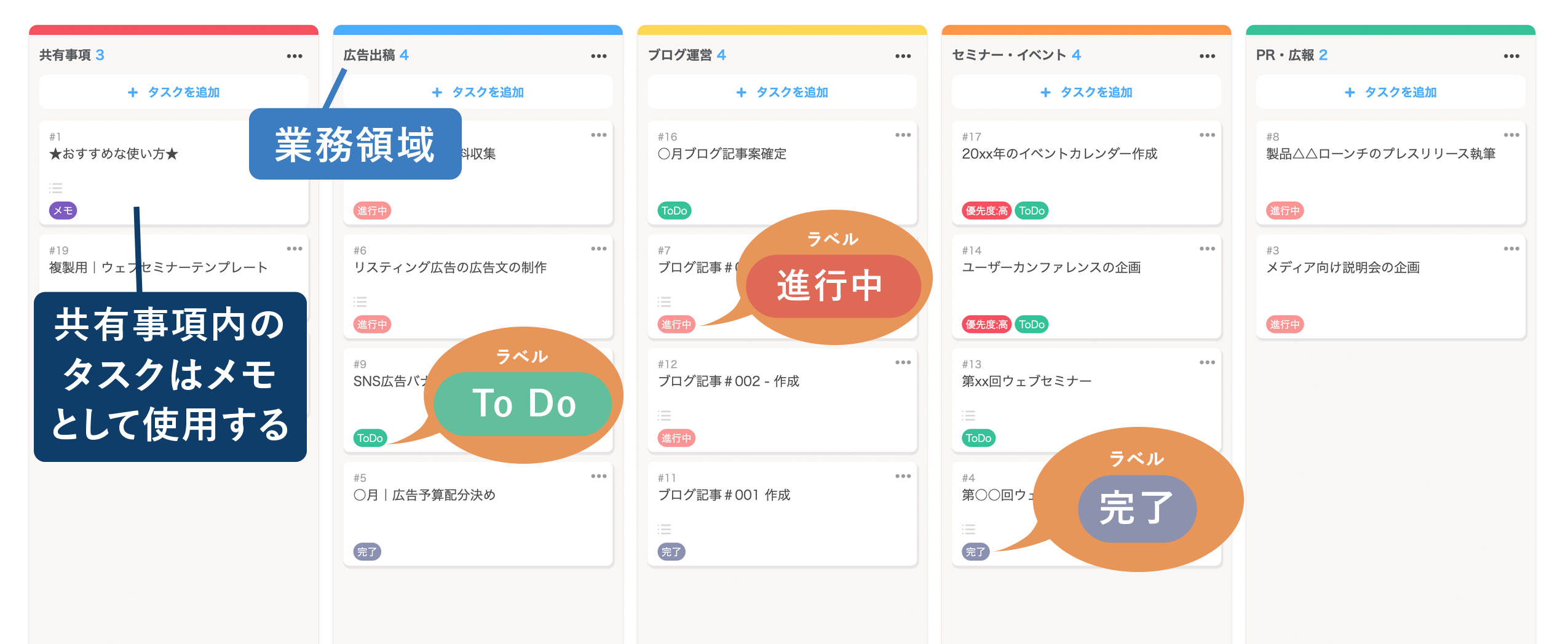Click description icon on ブログ記事＃001 card
The height and width of the screenshot is (644, 1568).
[665, 530]
